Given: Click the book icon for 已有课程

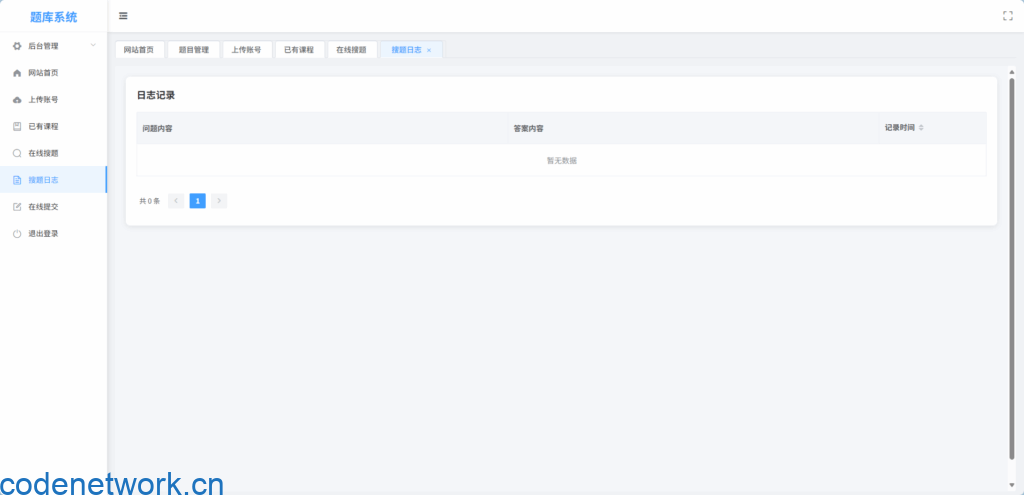Looking at the screenshot, I should 17,126.
